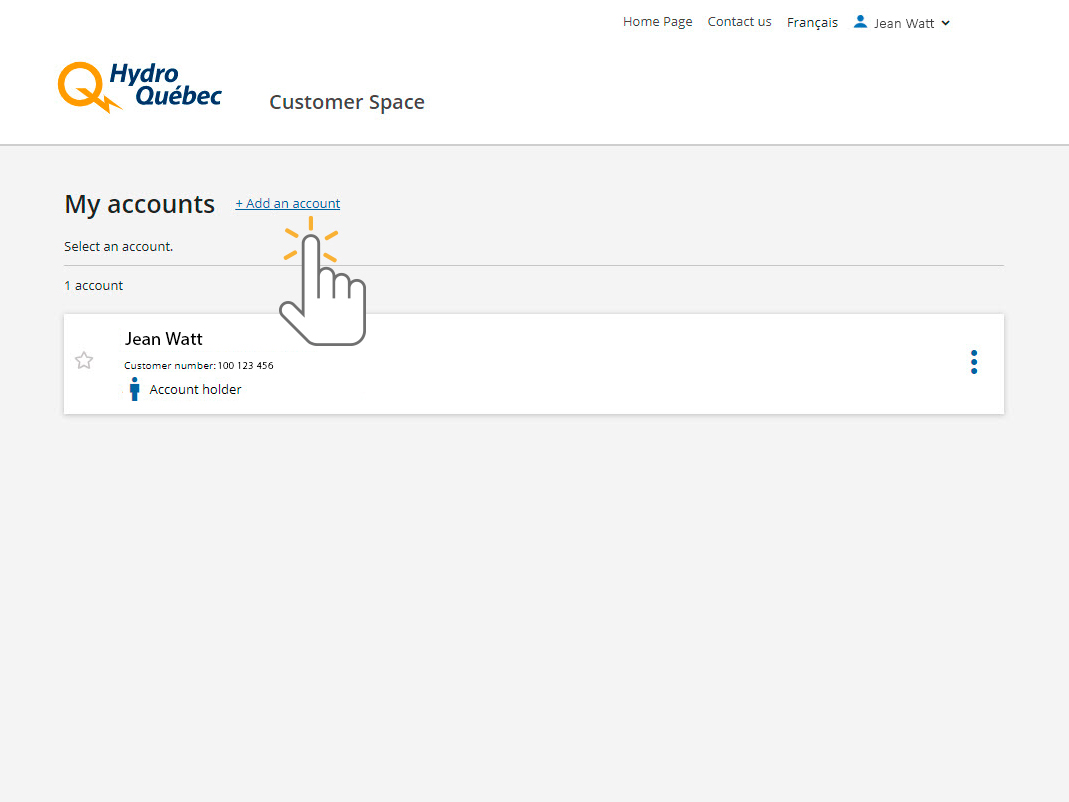This screenshot has width=1069, height=802.
Task: Click the blue account holder person icon
Action: [135, 389]
